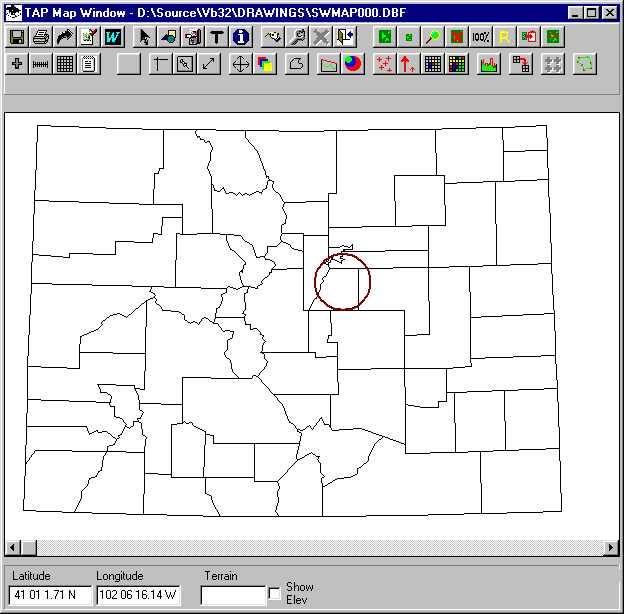Click the scattered red plus marks icon
This screenshot has height=614, width=624.
385,64
